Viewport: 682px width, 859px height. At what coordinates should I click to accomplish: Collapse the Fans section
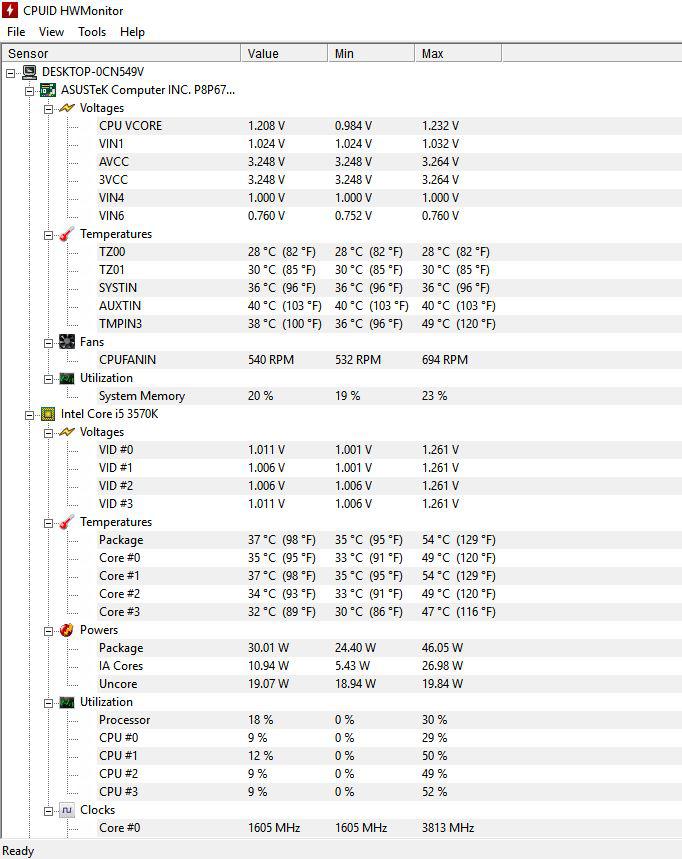pos(47,342)
